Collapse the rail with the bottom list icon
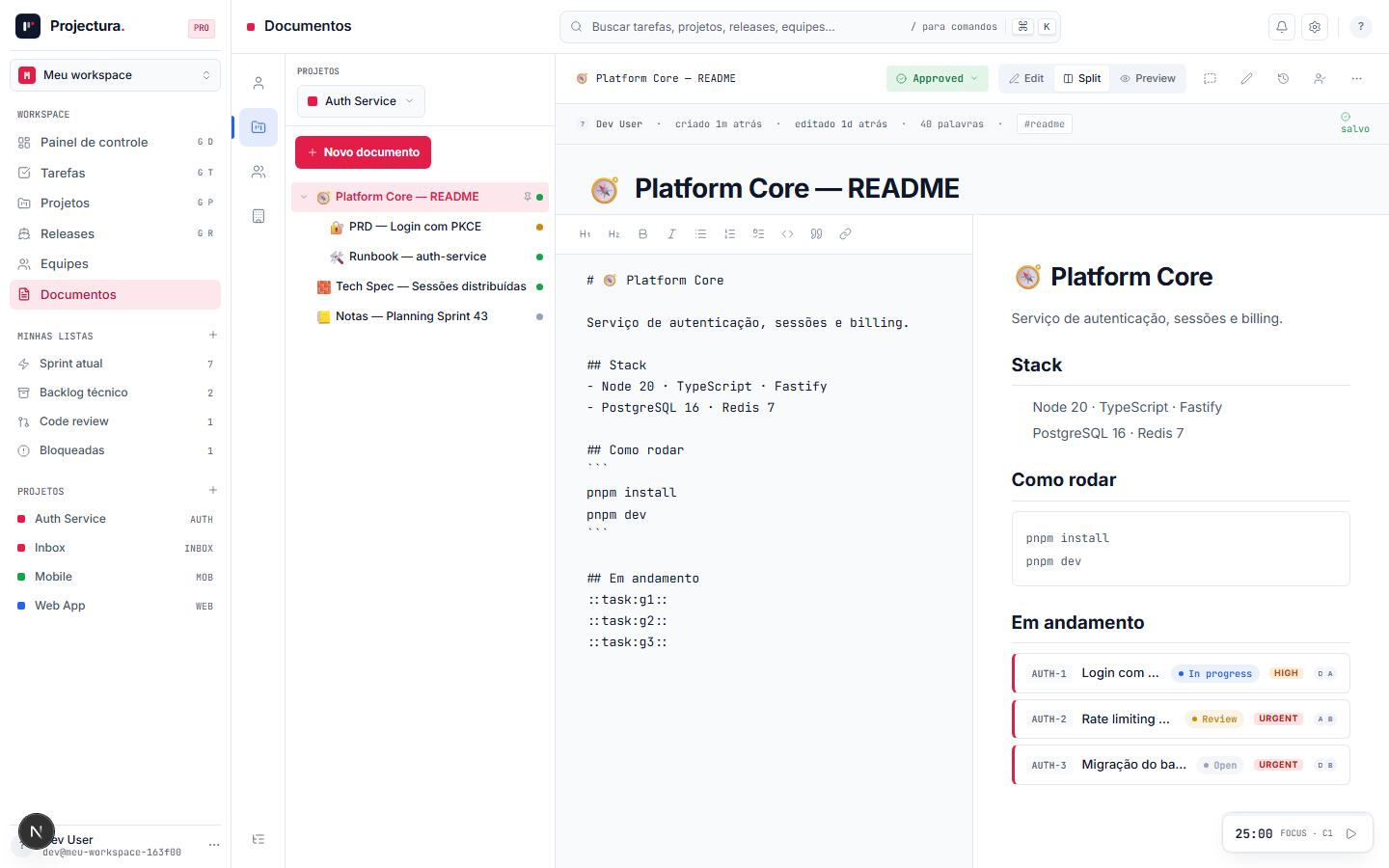Image resolution: width=1389 pixels, height=868 pixels. tap(259, 839)
